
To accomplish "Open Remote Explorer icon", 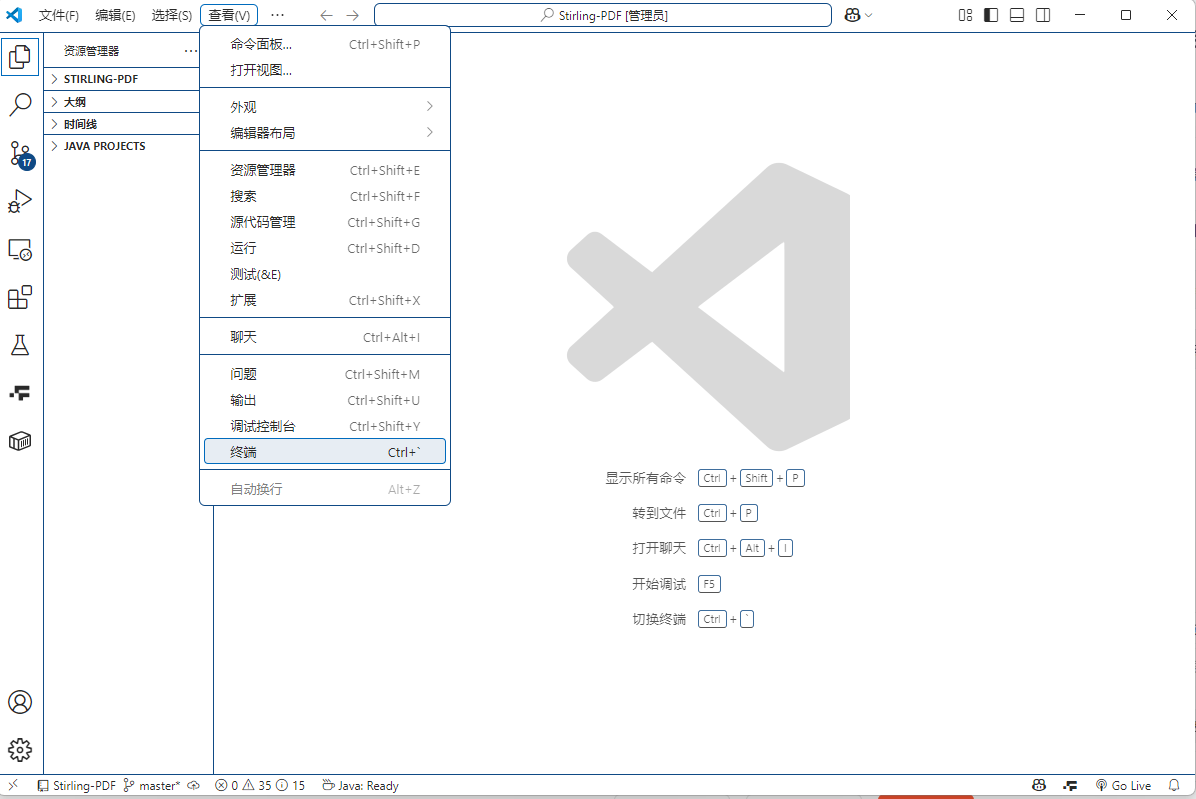I will click(x=20, y=249).
